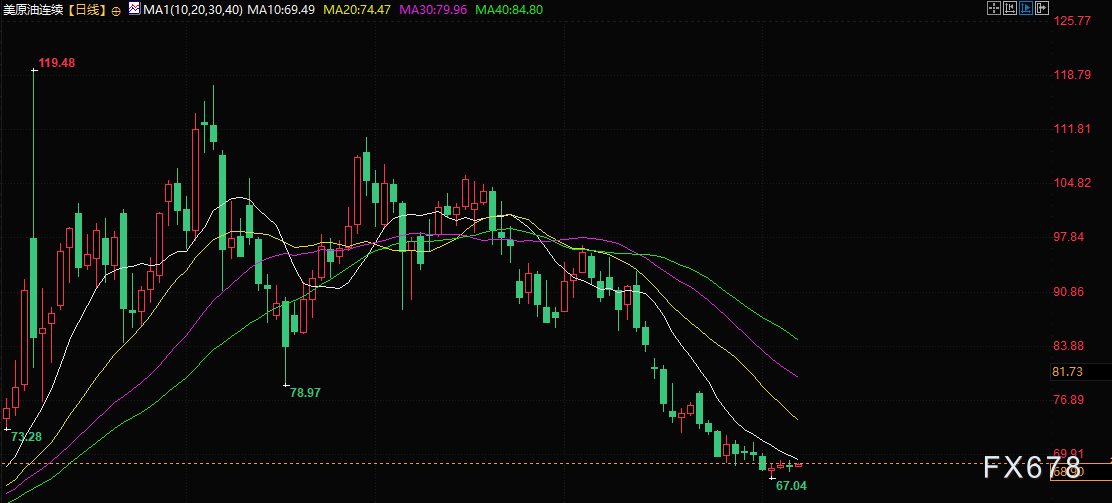Click the 73.28 starting low marker

click(26, 437)
